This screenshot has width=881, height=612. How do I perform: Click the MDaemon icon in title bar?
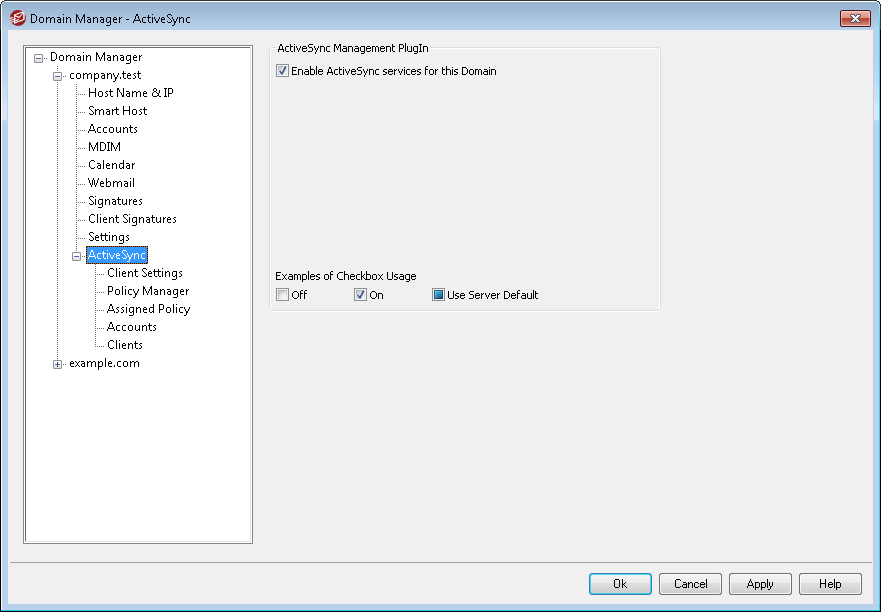coord(17,18)
